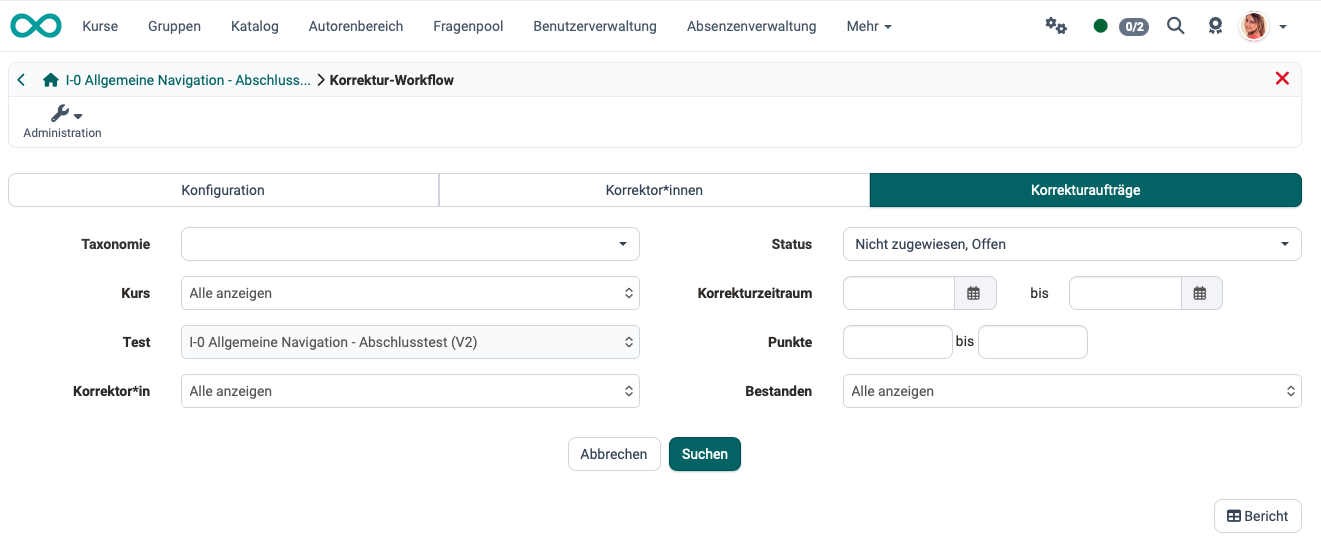Select the Korrekturaufträge tab
1321x547 pixels.
coord(1086,190)
